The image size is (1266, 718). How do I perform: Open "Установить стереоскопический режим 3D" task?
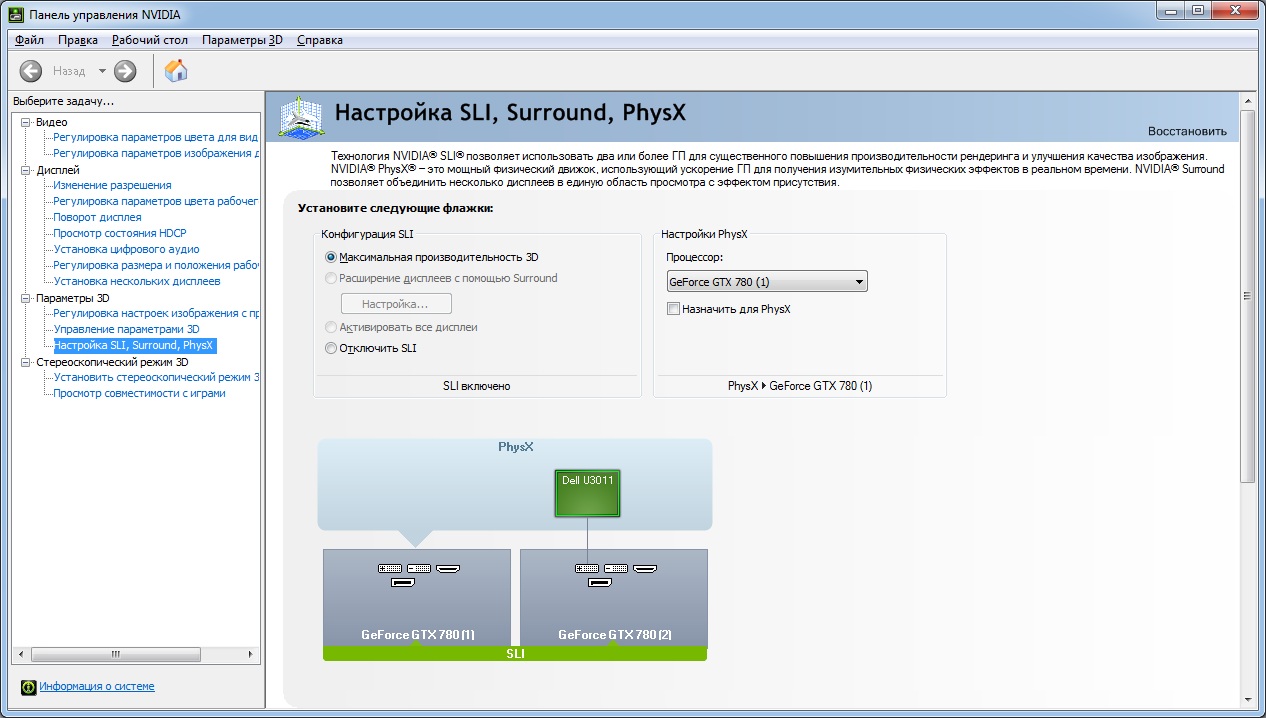tap(156, 377)
